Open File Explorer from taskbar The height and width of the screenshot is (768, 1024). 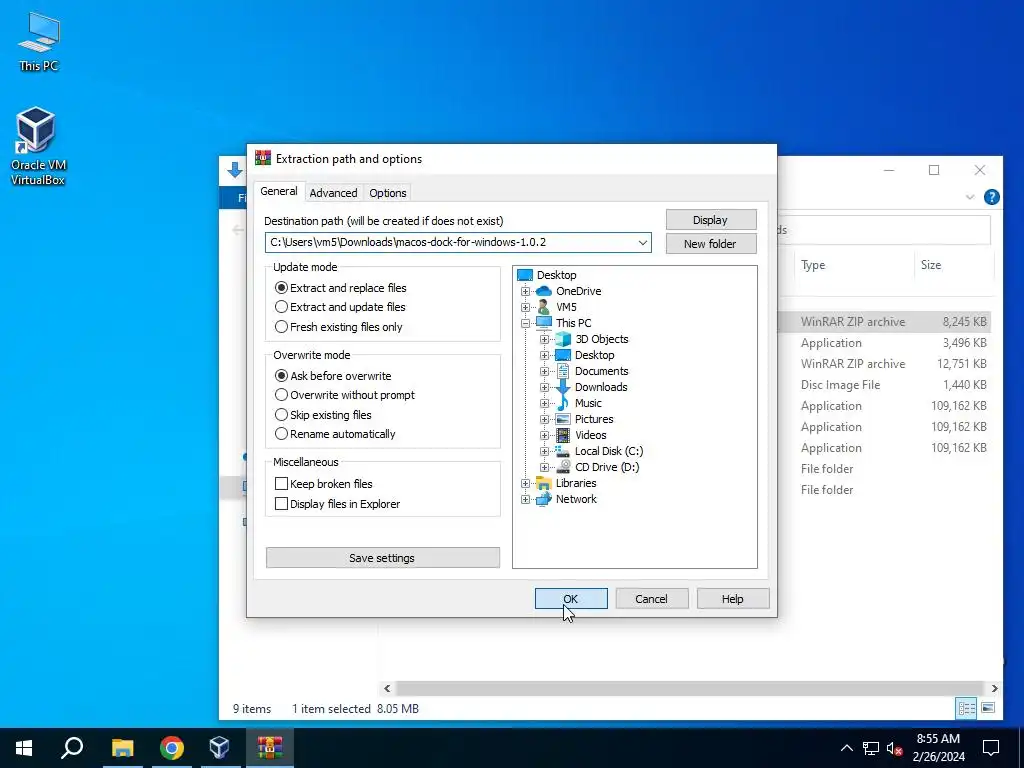point(122,748)
